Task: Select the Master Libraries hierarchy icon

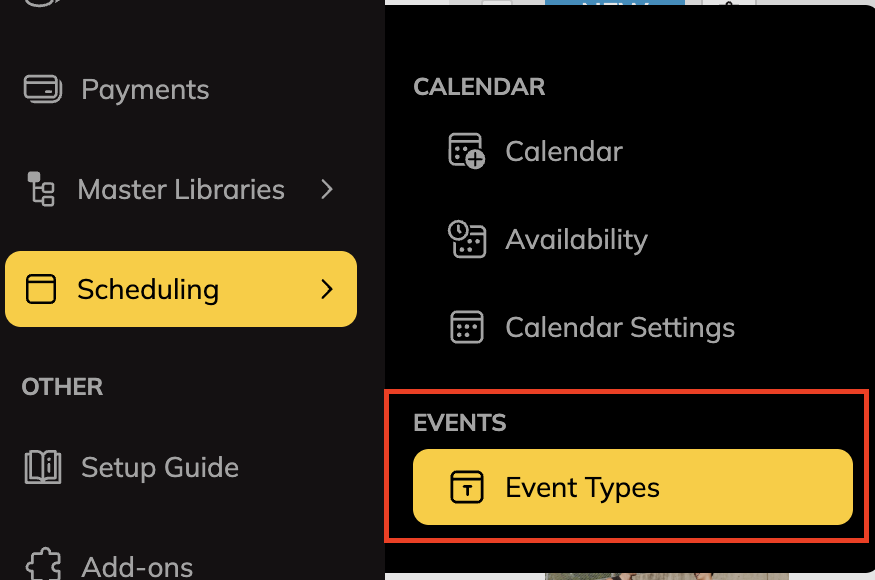Action: click(41, 190)
